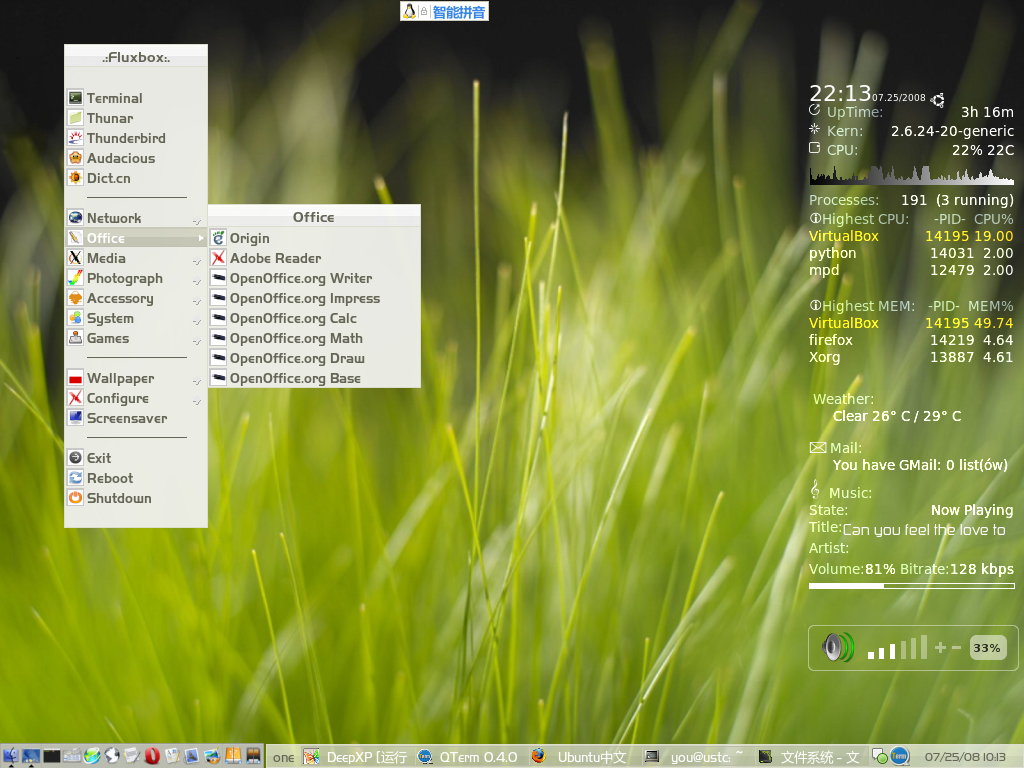Click the text editor document icon in dock
This screenshot has height=768, width=1024.
pyautogui.click(x=172, y=756)
